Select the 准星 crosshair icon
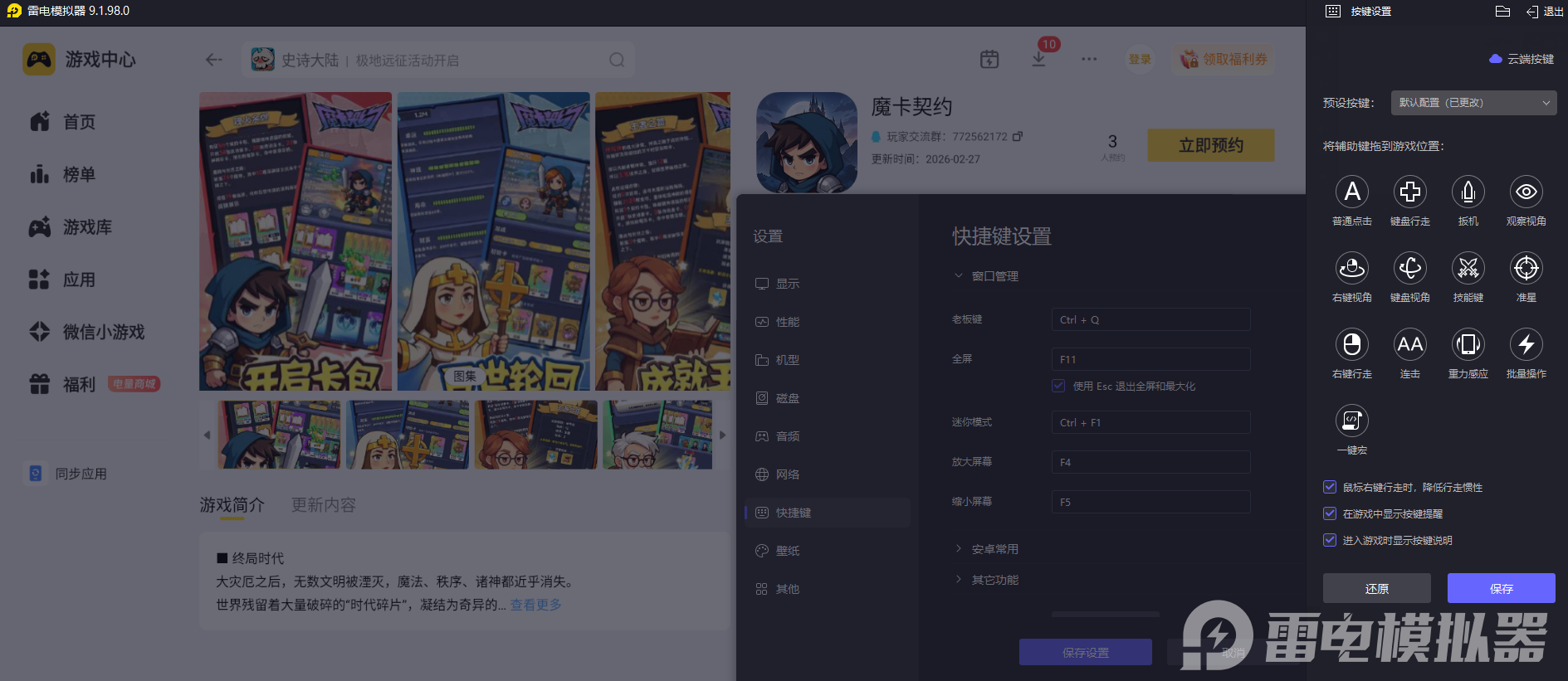The height and width of the screenshot is (681, 1568). [1526, 268]
